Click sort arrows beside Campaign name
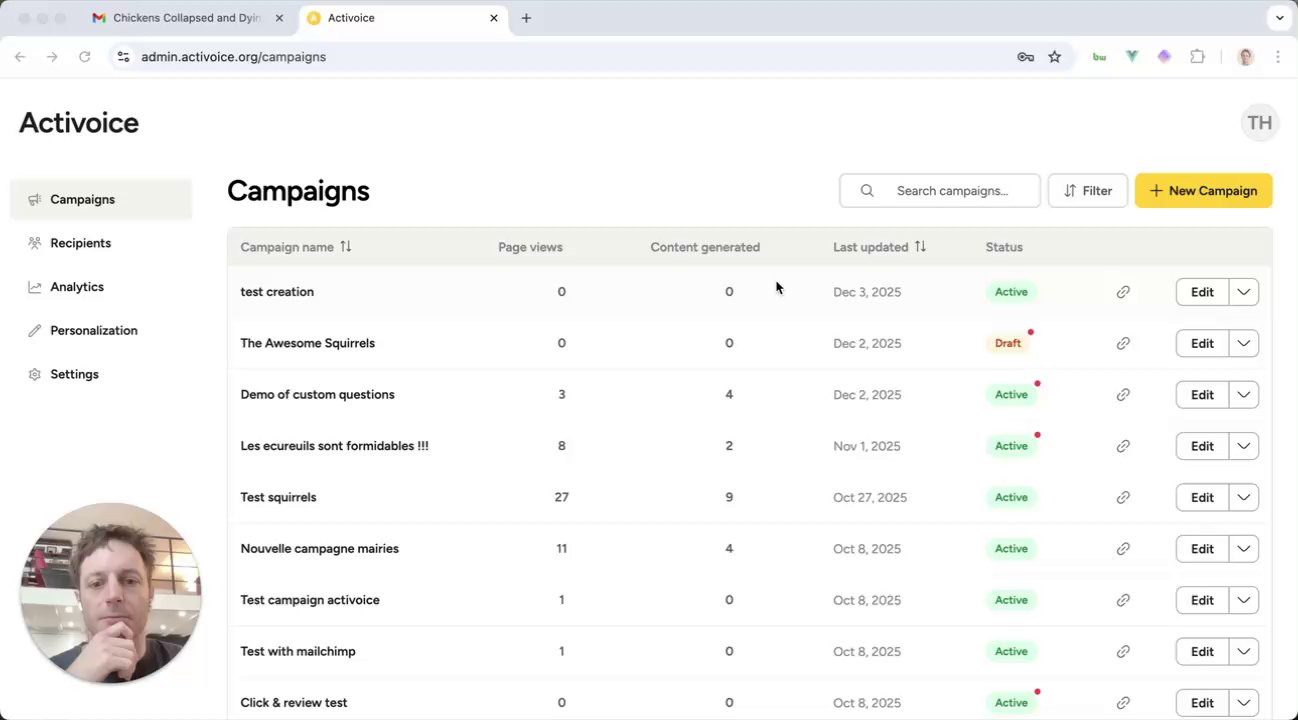1298x720 pixels. 346,247
